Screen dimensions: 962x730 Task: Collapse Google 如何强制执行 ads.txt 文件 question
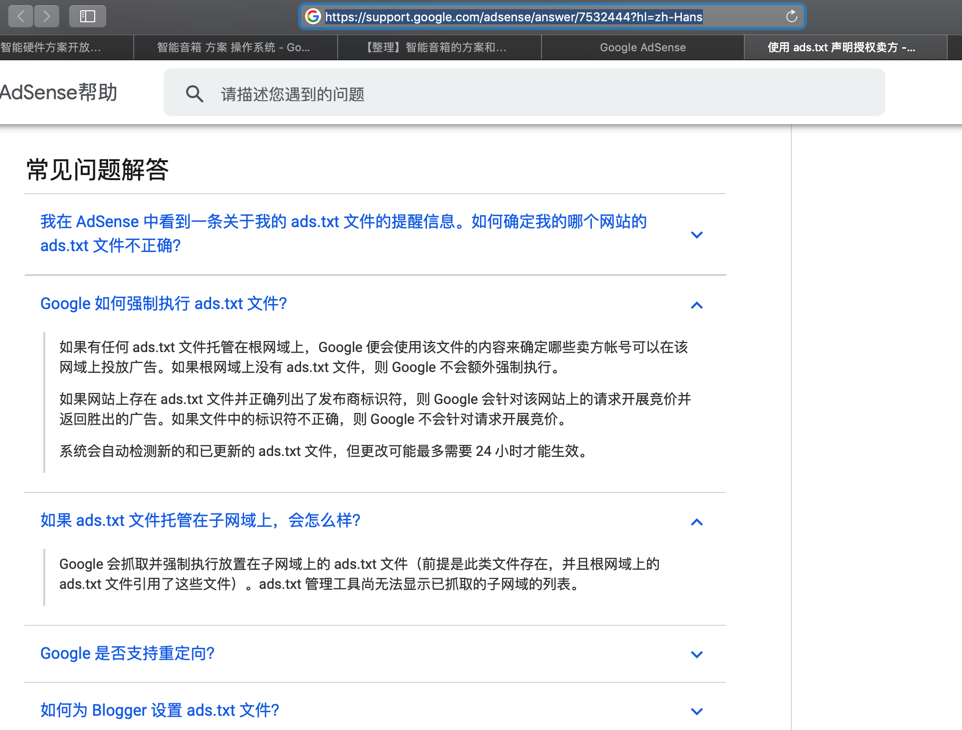[164, 304]
